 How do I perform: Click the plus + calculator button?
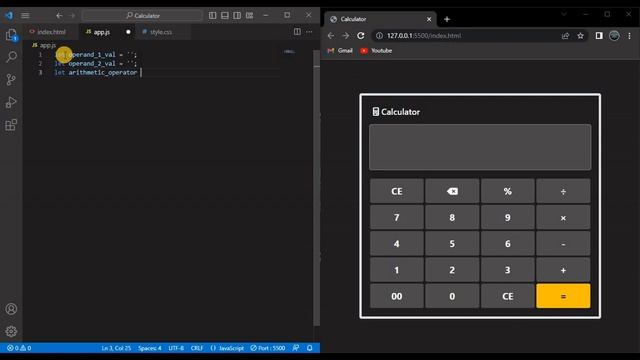[x=563, y=270]
